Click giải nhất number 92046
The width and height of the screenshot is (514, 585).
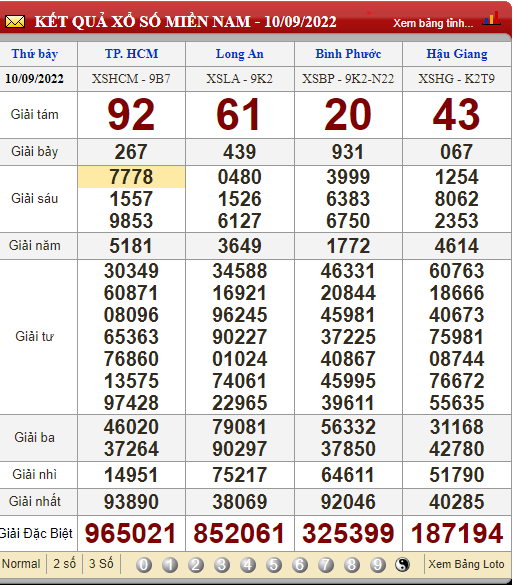[x=348, y=502]
